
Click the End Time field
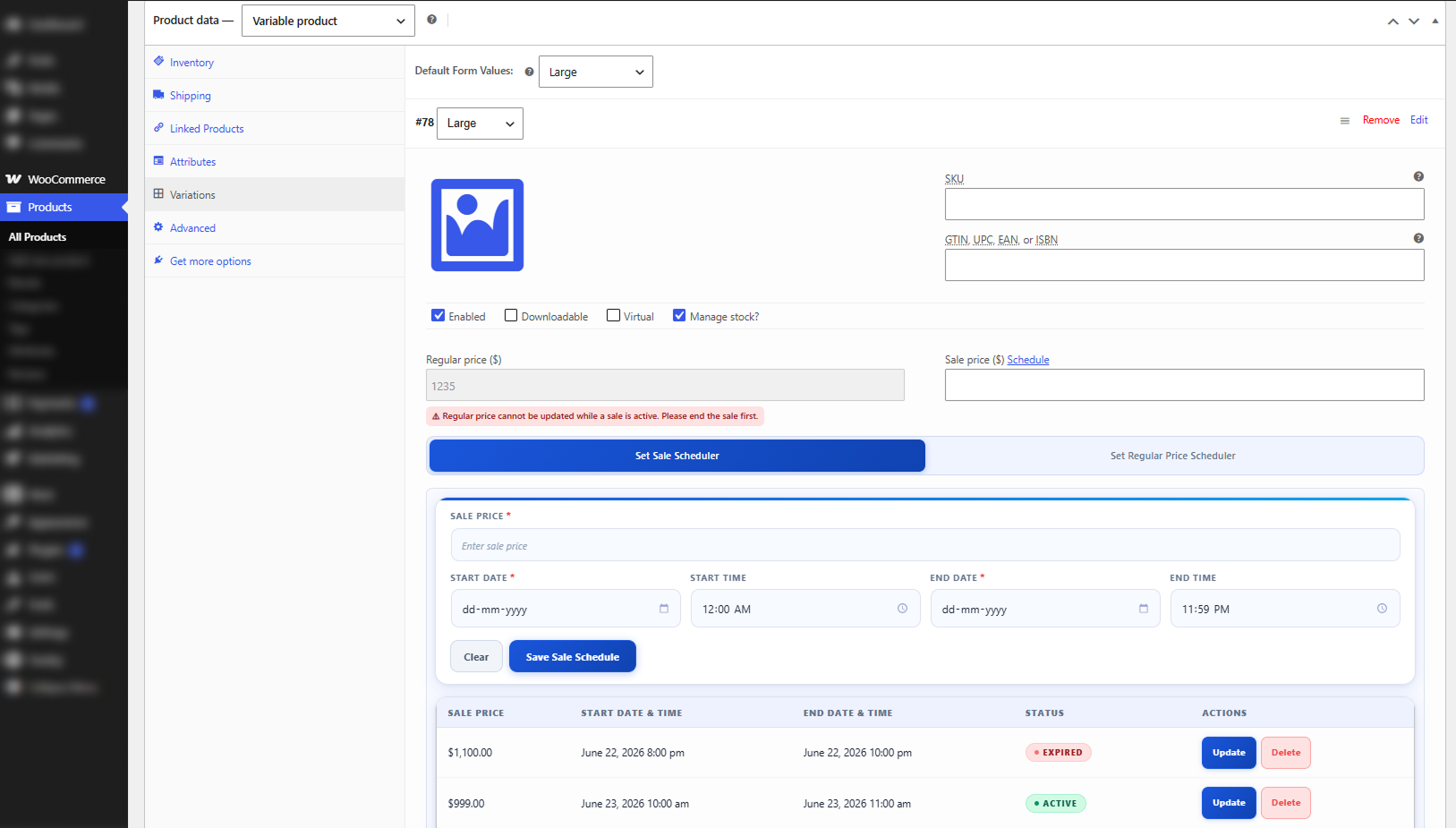tap(1285, 609)
